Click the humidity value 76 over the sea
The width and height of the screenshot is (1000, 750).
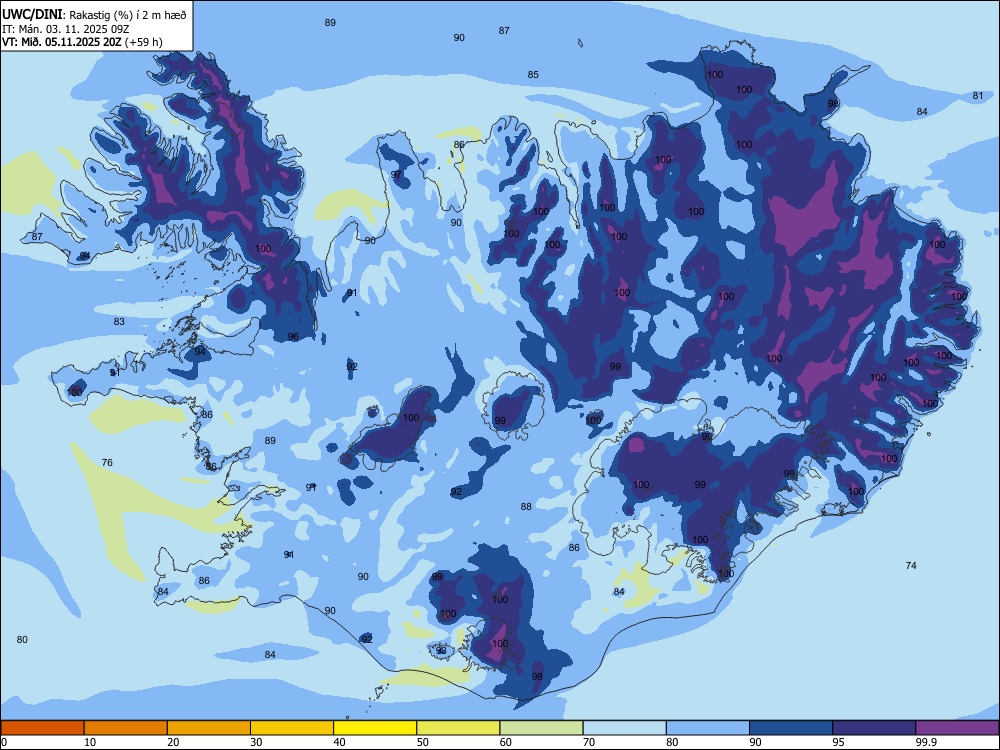click(x=107, y=462)
